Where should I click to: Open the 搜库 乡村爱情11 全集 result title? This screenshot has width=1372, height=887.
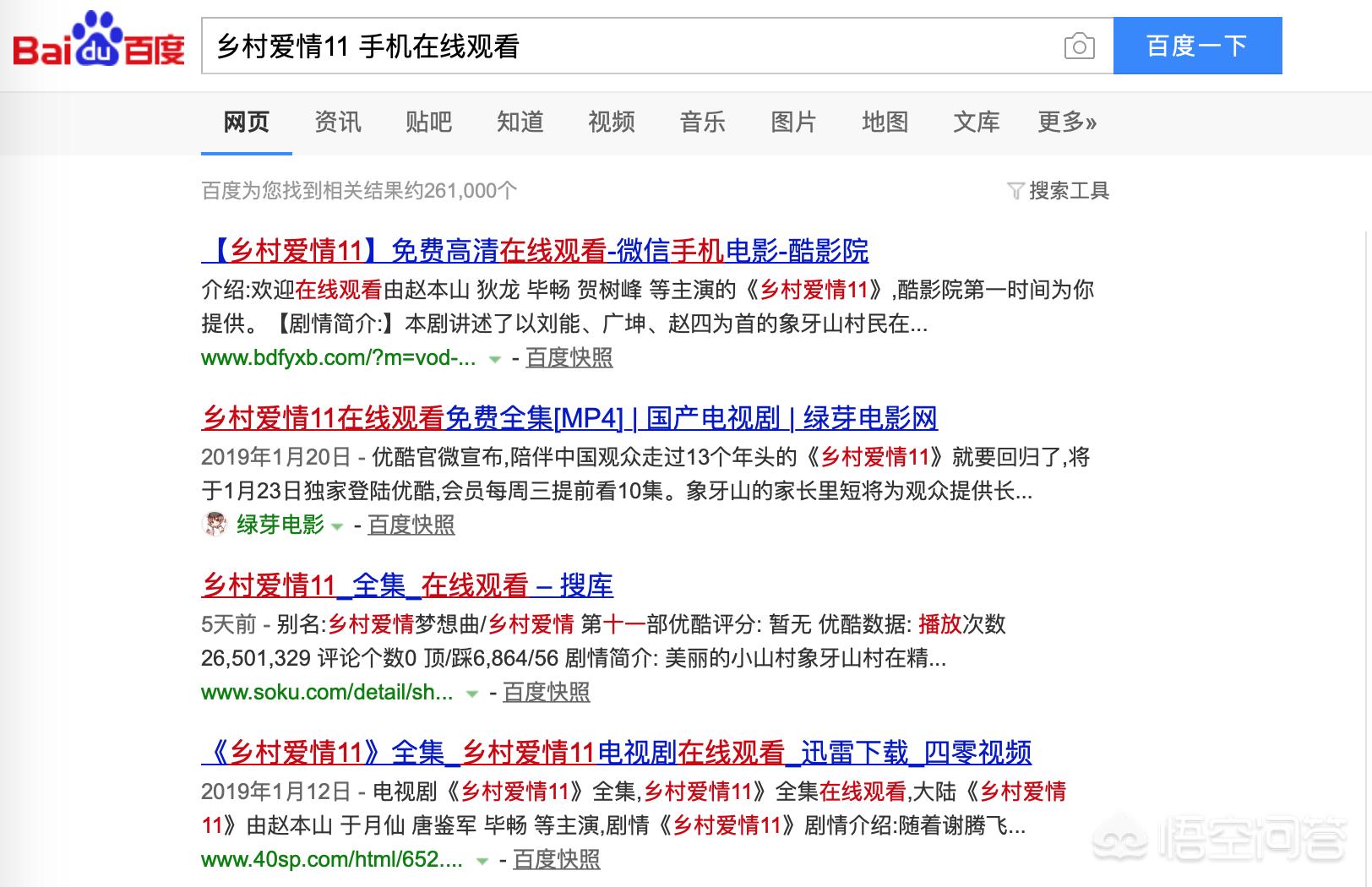coord(407,585)
